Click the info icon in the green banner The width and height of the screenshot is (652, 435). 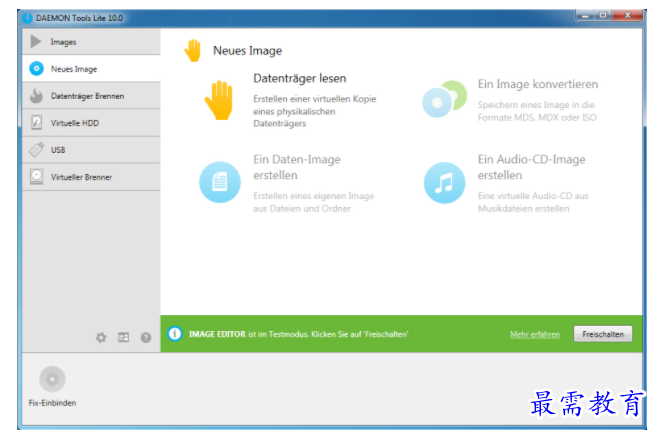175,334
